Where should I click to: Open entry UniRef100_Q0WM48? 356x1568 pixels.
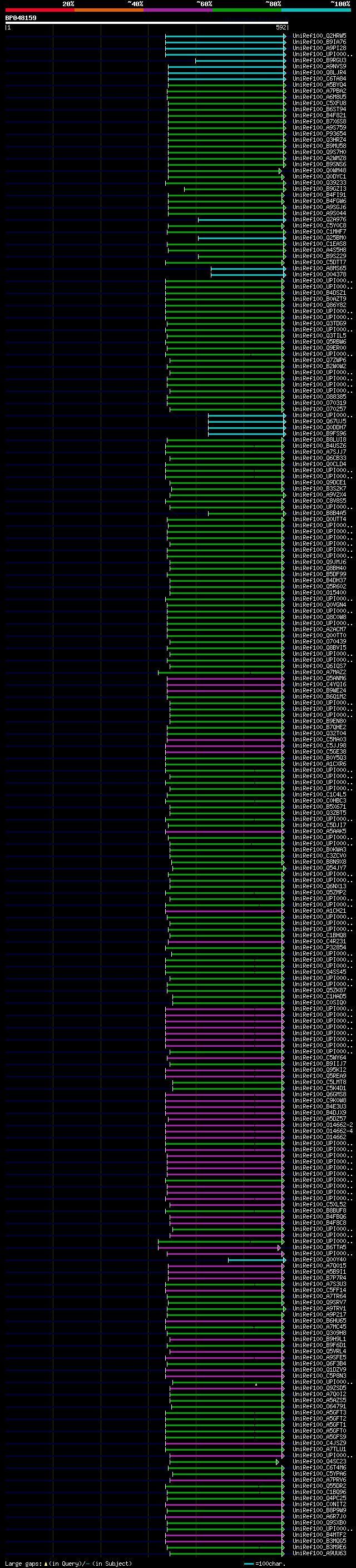[x=319, y=170]
